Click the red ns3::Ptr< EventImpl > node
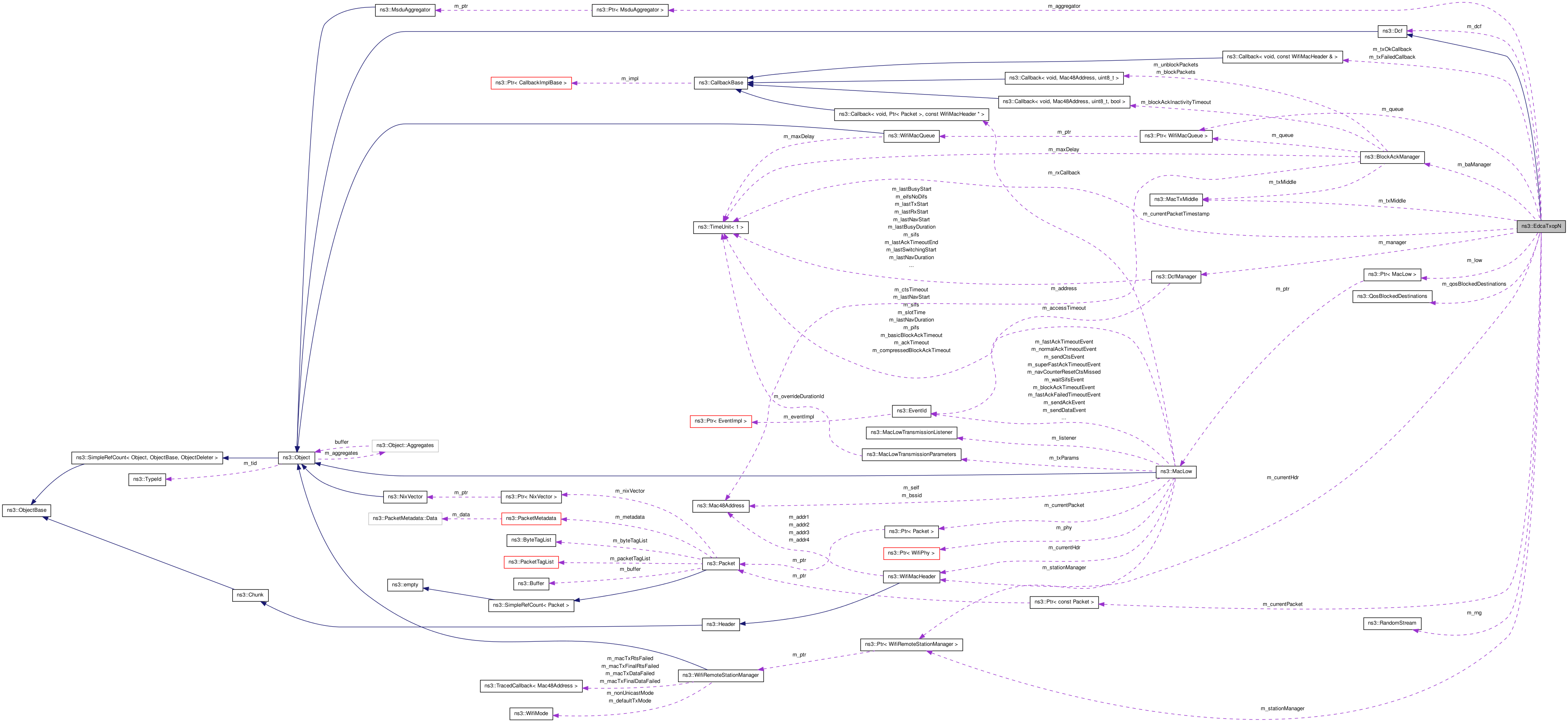The width and height of the screenshot is (1568, 722). click(721, 421)
